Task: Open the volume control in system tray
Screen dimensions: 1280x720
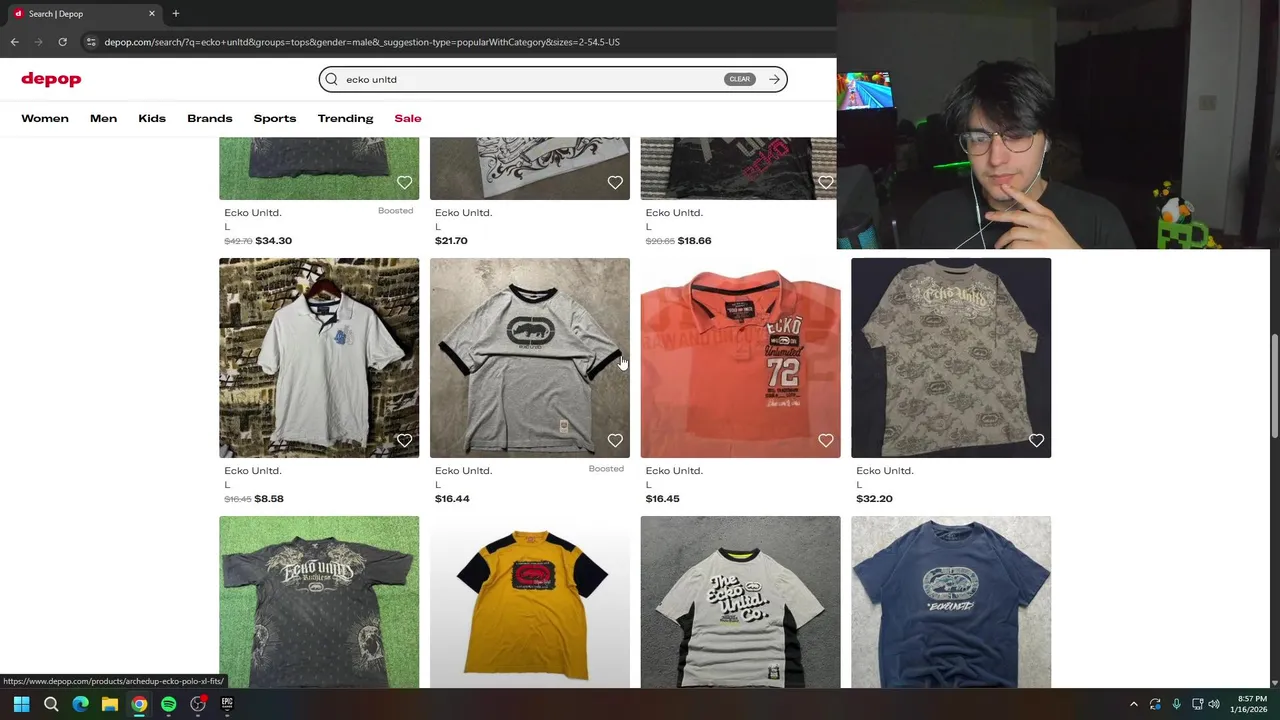Action: click(x=1214, y=704)
